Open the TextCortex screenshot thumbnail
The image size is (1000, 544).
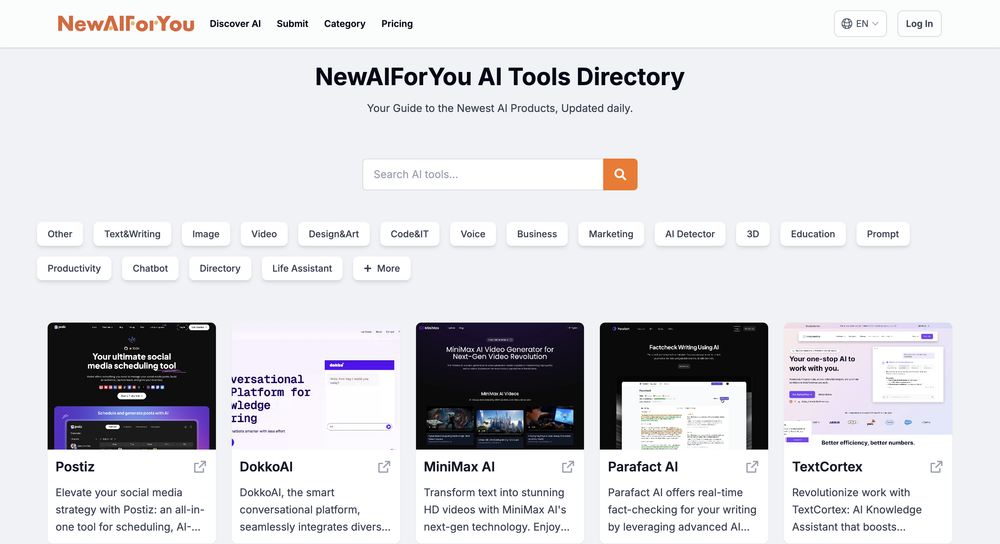coord(868,386)
